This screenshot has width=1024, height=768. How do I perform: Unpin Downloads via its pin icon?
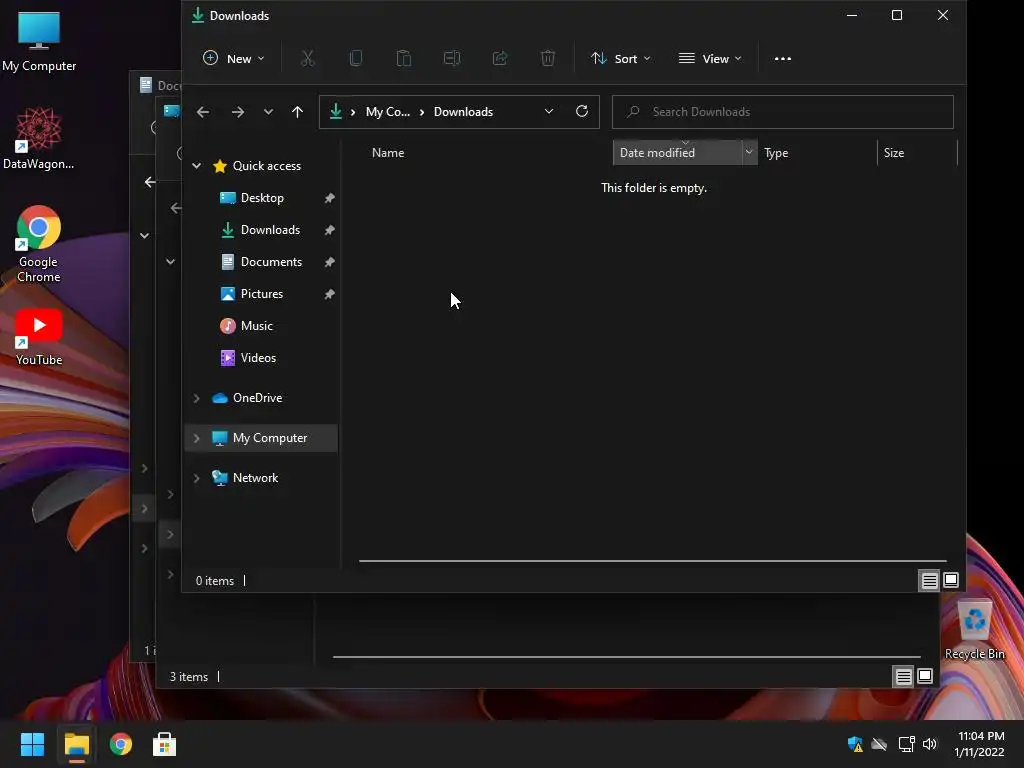(329, 230)
